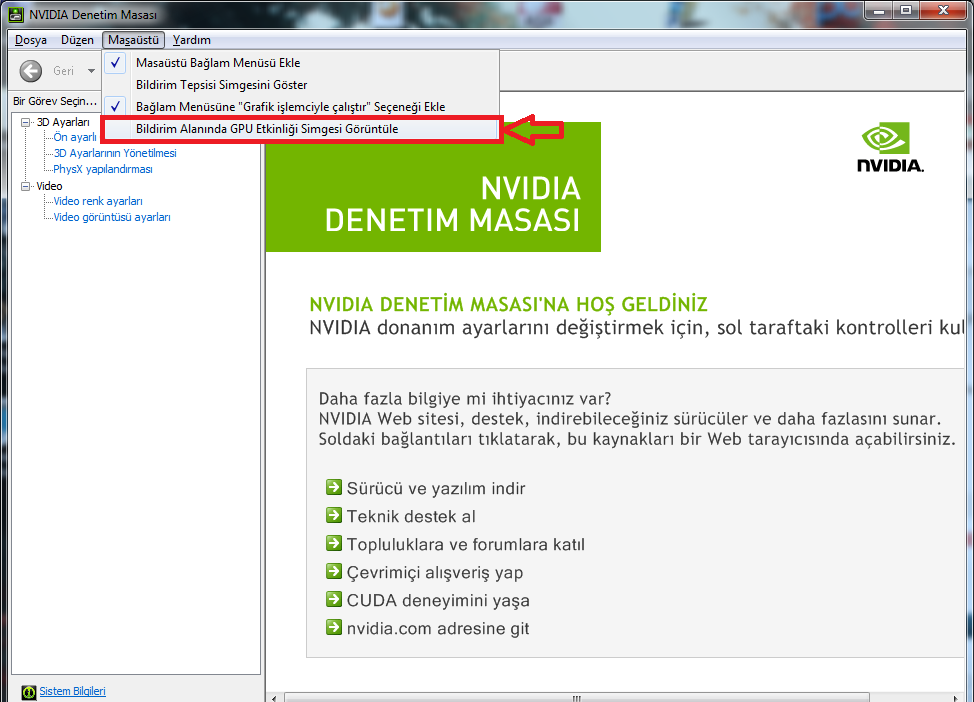
Task: Select 3D Ayarlarının Yönetilmesi in the tree
Action: 115,153
